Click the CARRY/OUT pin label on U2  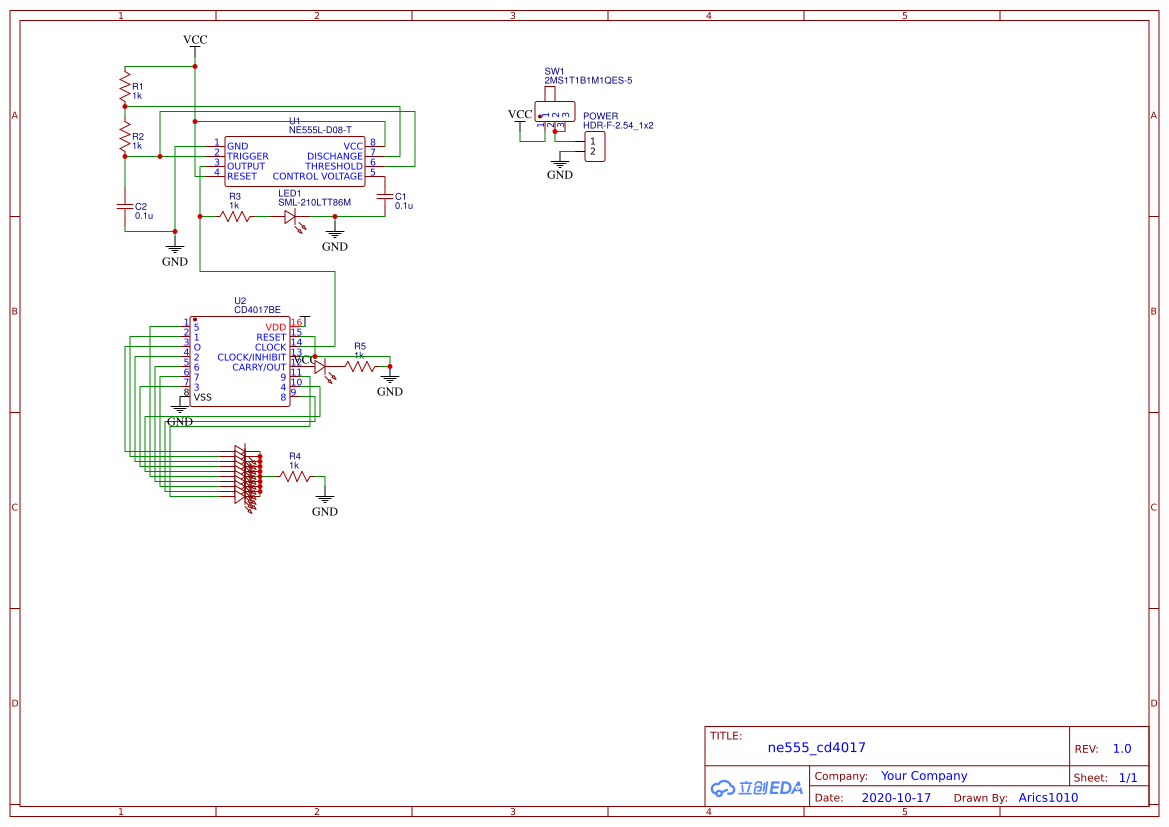point(259,367)
